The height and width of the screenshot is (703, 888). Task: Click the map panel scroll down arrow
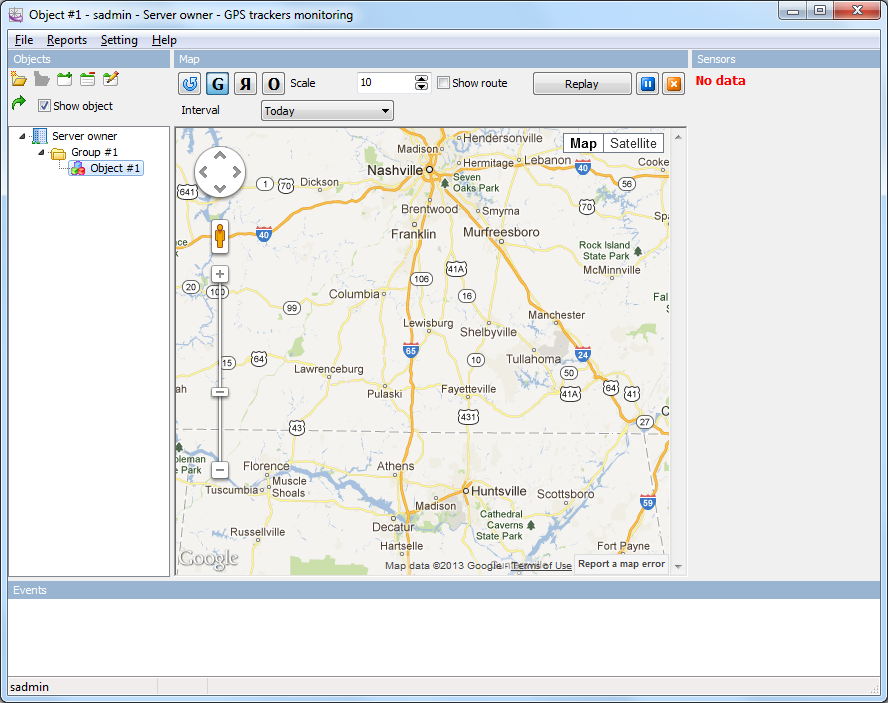[x=678, y=566]
